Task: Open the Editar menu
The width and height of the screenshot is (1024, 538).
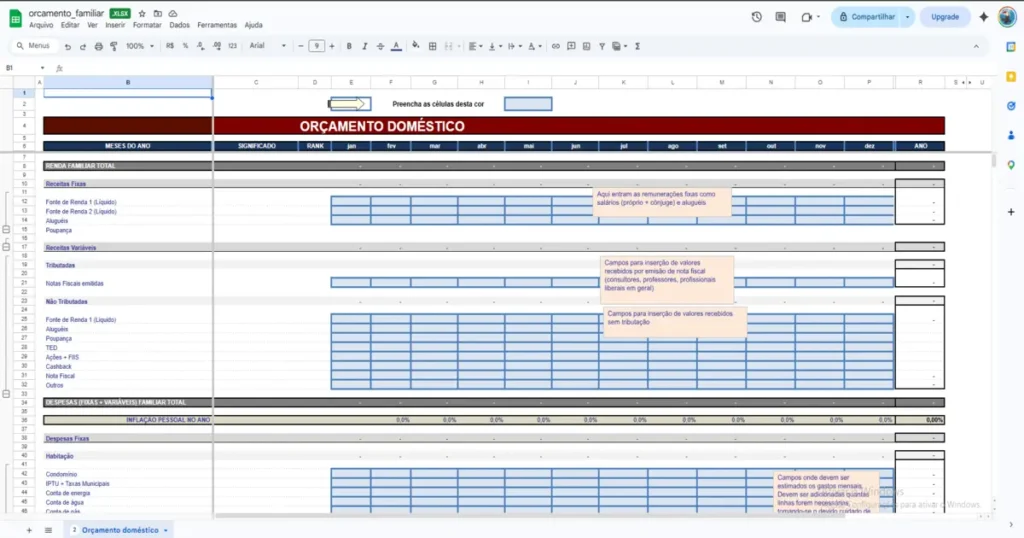Action: (70, 25)
